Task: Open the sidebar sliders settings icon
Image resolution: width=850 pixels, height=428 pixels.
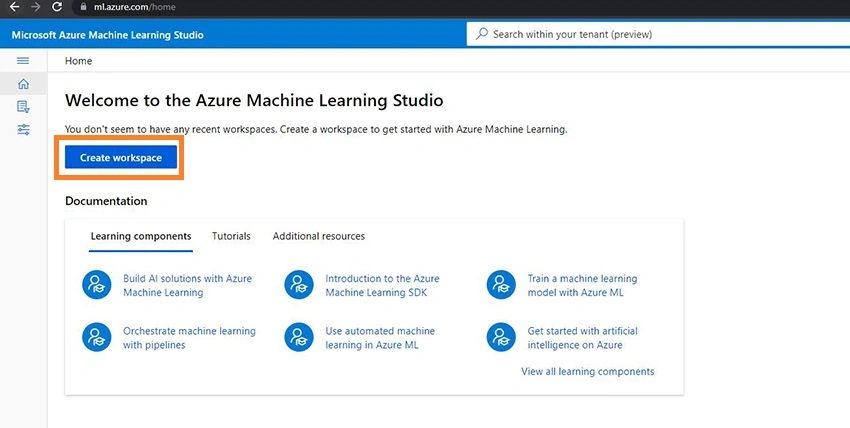Action: click(23, 129)
